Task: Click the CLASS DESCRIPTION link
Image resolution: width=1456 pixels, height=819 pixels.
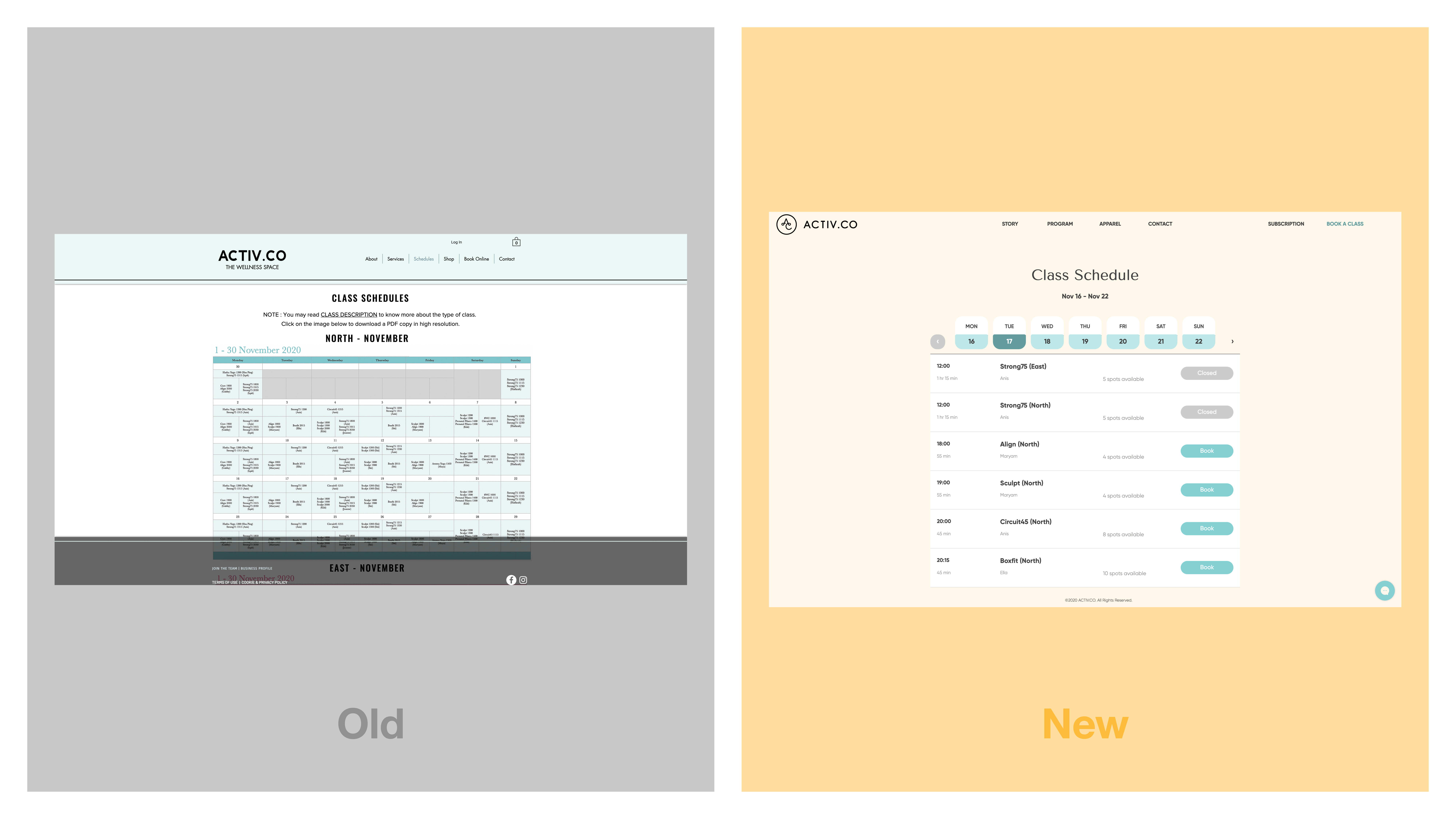Action: pyautogui.click(x=349, y=315)
